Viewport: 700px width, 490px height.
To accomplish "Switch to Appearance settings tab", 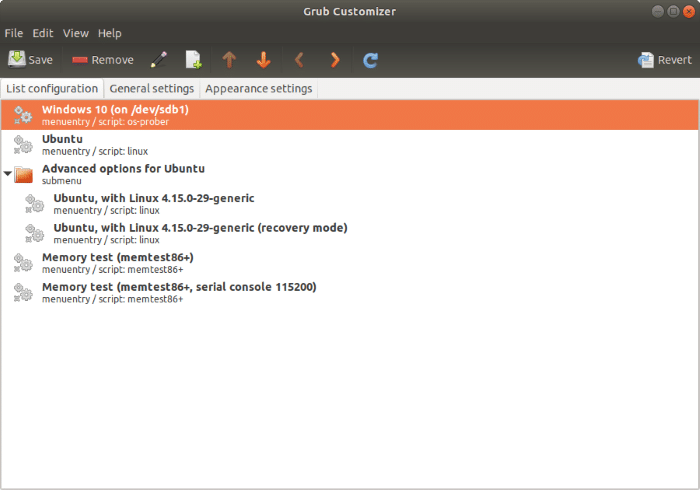I will pos(258,89).
